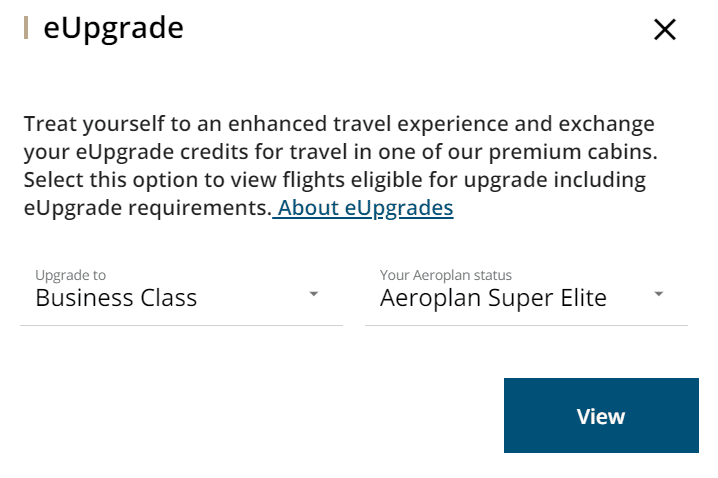Click the 'Upgrade to' field label

point(70,275)
